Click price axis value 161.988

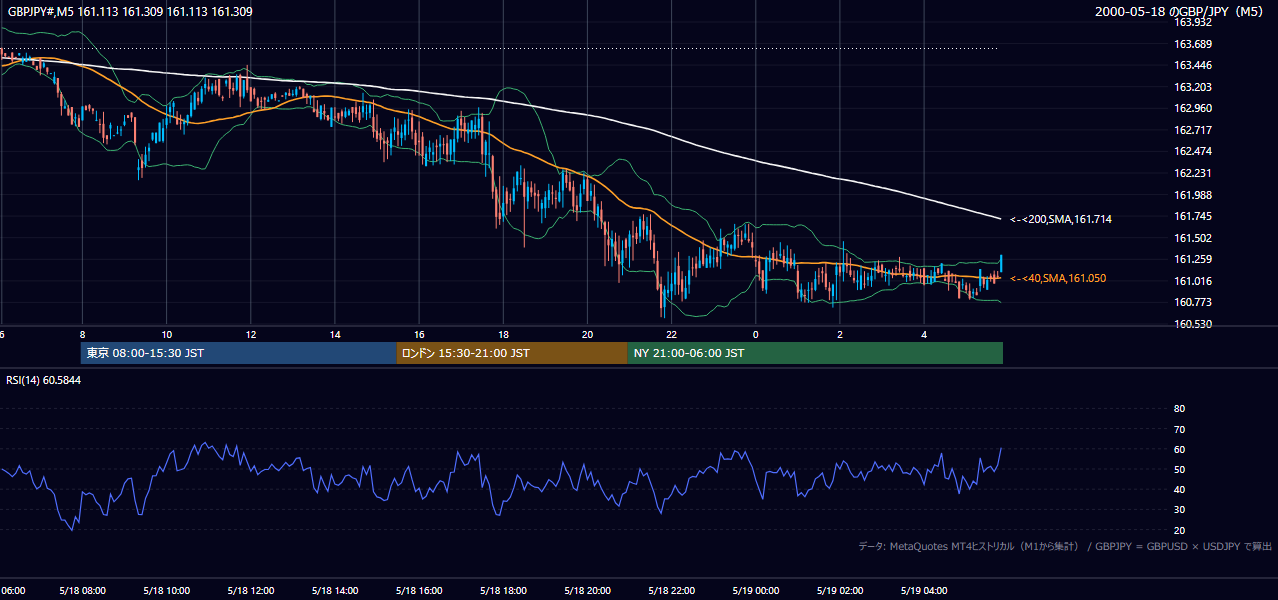[1193, 195]
